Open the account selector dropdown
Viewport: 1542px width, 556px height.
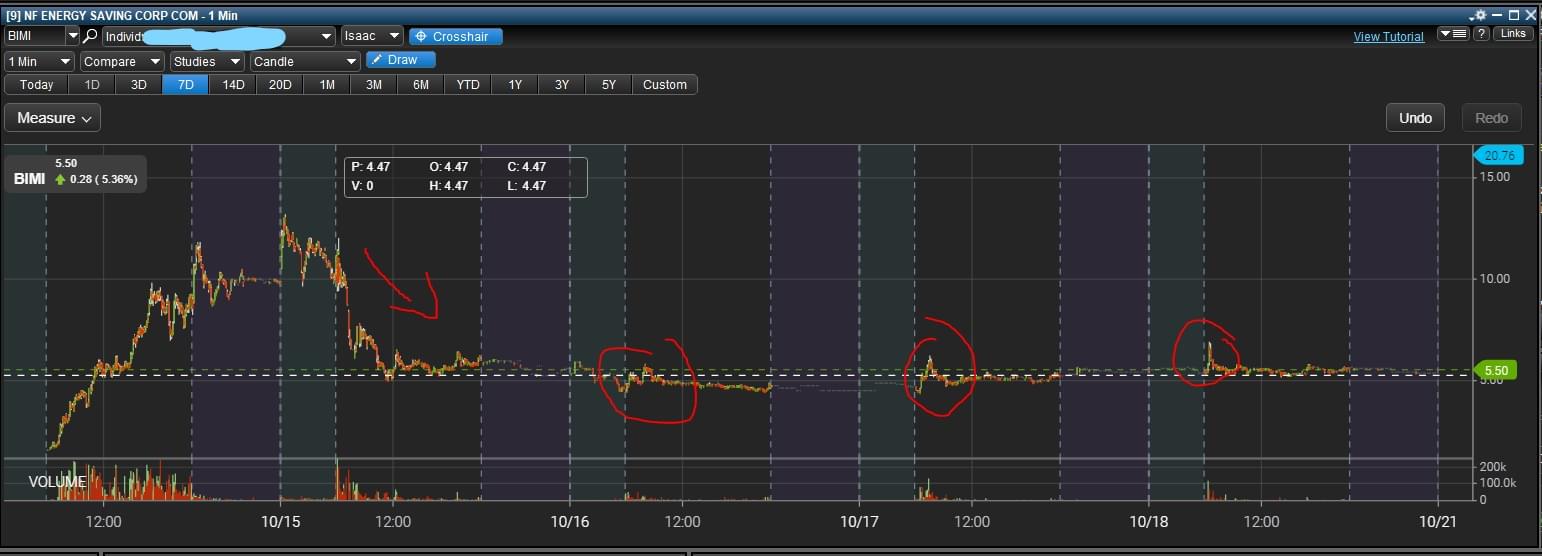tap(219, 36)
